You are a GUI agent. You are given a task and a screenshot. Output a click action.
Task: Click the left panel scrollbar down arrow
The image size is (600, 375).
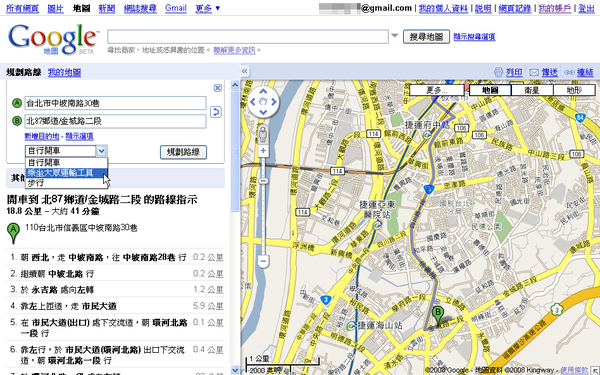[x=235, y=370]
